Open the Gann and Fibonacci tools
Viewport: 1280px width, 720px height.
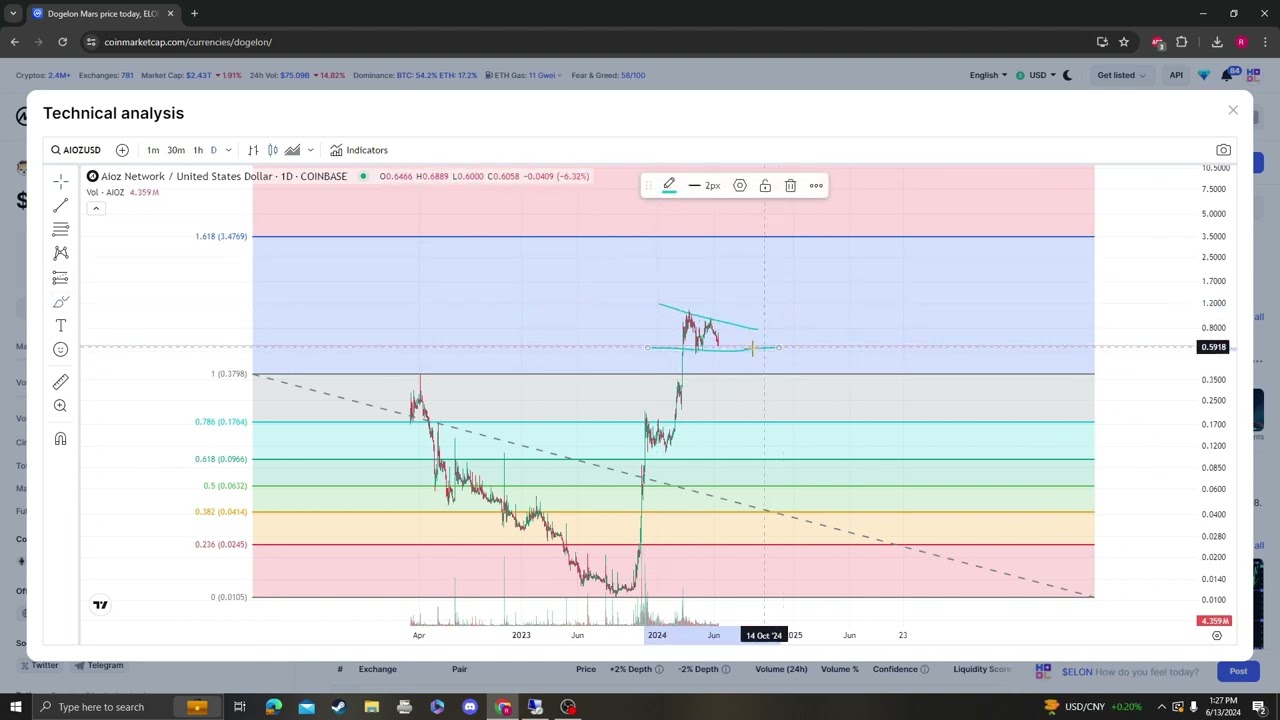[x=60, y=229]
